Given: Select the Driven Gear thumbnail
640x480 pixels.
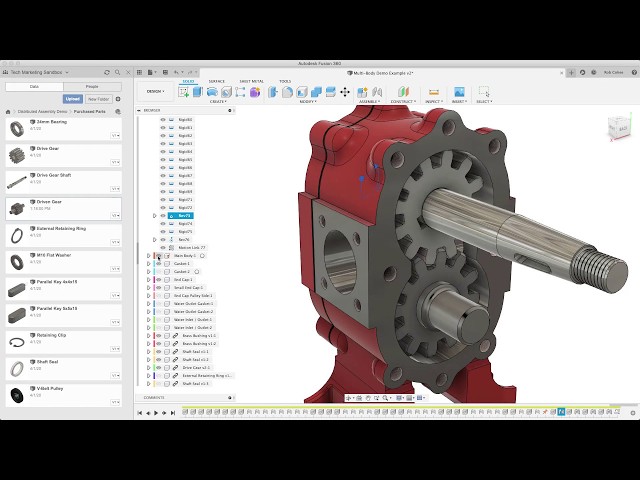Looking at the screenshot, I should [x=17, y=209].
